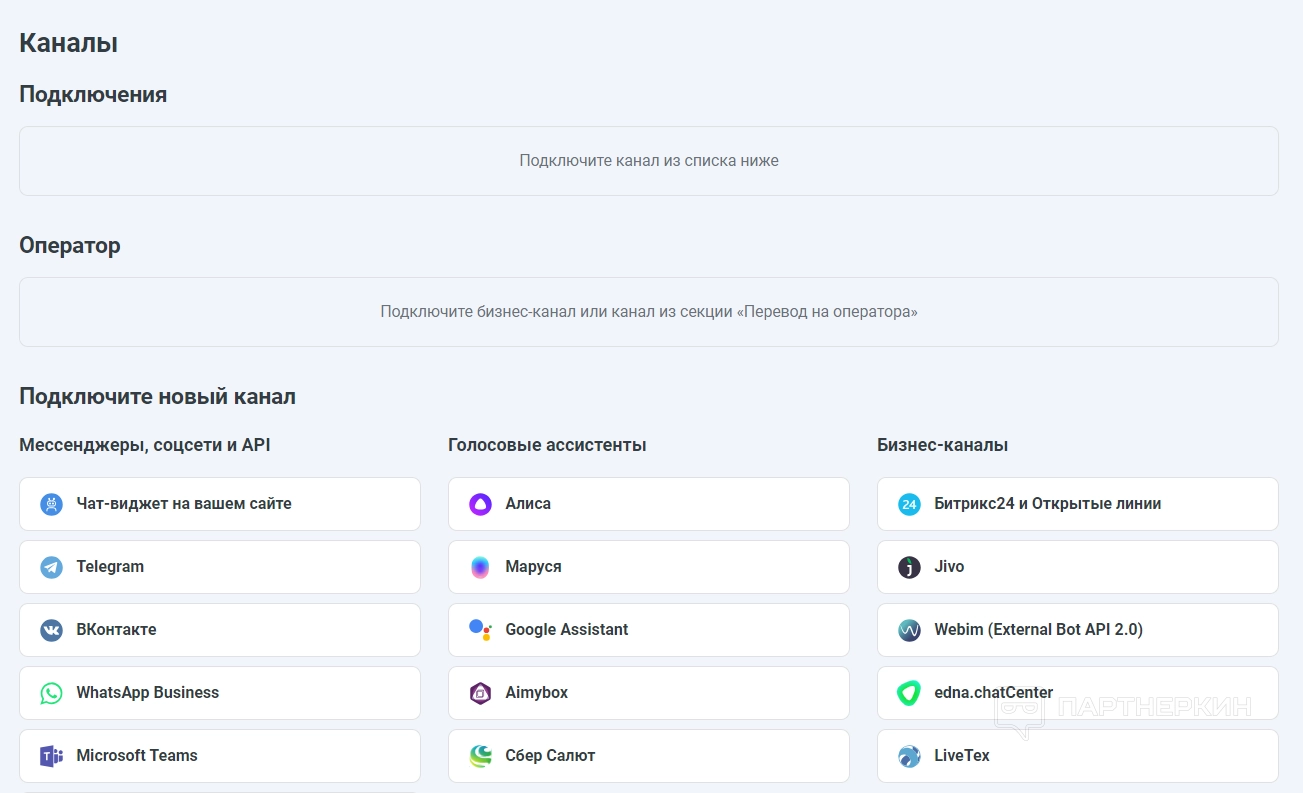Click the WhatsApp Business logo icon
This screenshot has height=793, width=1303.
51,693
